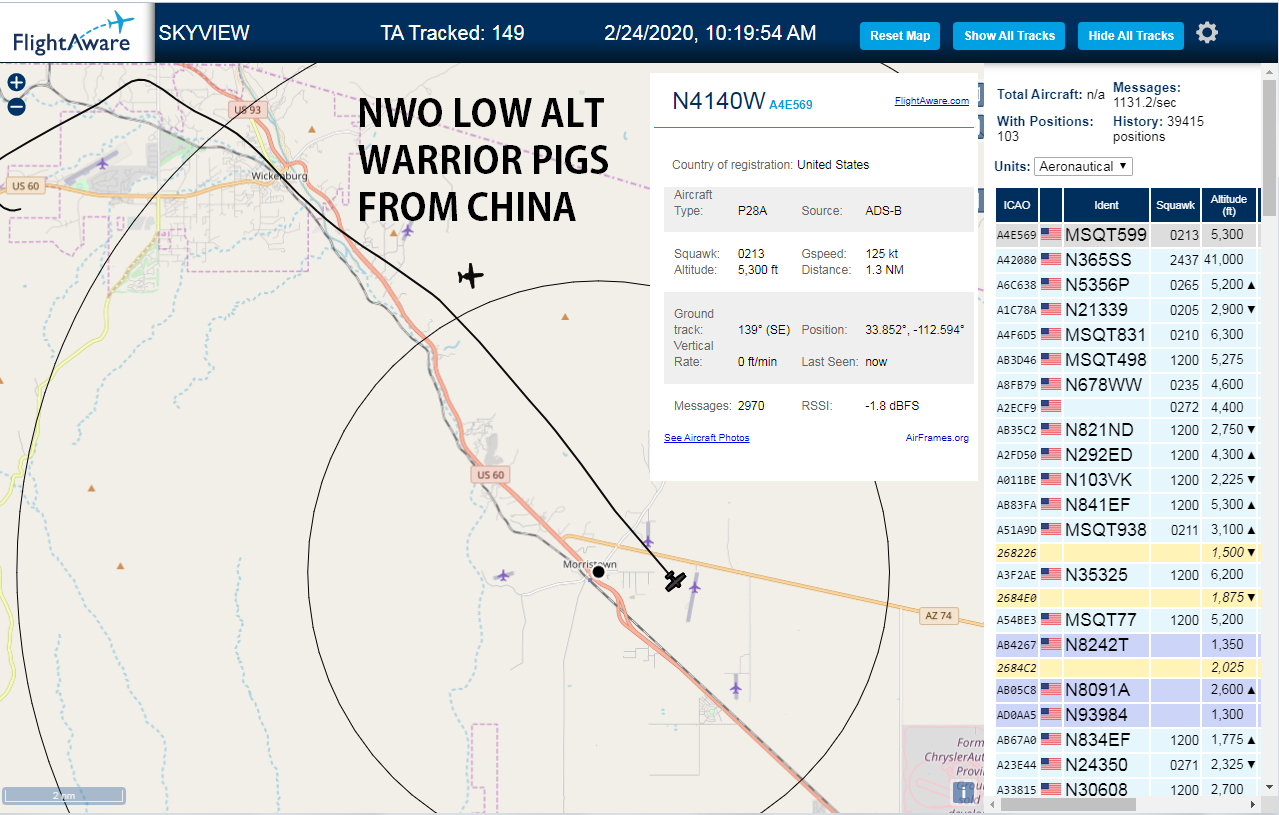
Task: Select the N678WW ident in aircraft list
Action: click(x=1103, y=385)
